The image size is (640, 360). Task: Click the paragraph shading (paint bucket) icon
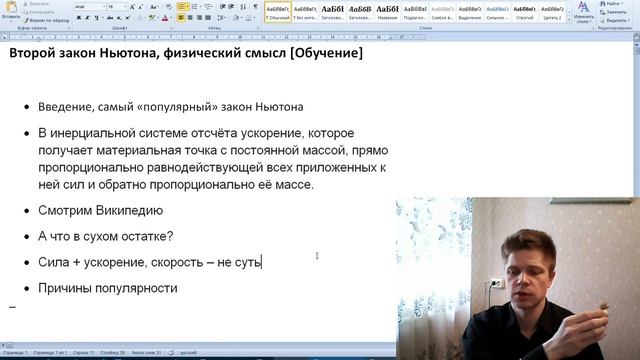[x=236, y=18]
